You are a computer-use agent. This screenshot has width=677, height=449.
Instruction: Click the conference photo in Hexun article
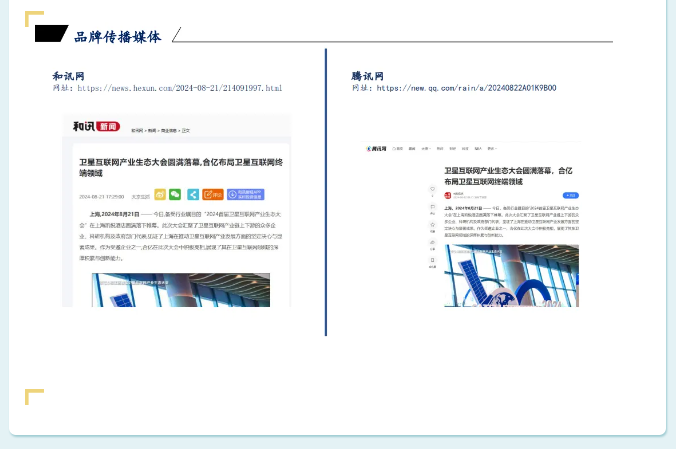click(x=181, y=290)
